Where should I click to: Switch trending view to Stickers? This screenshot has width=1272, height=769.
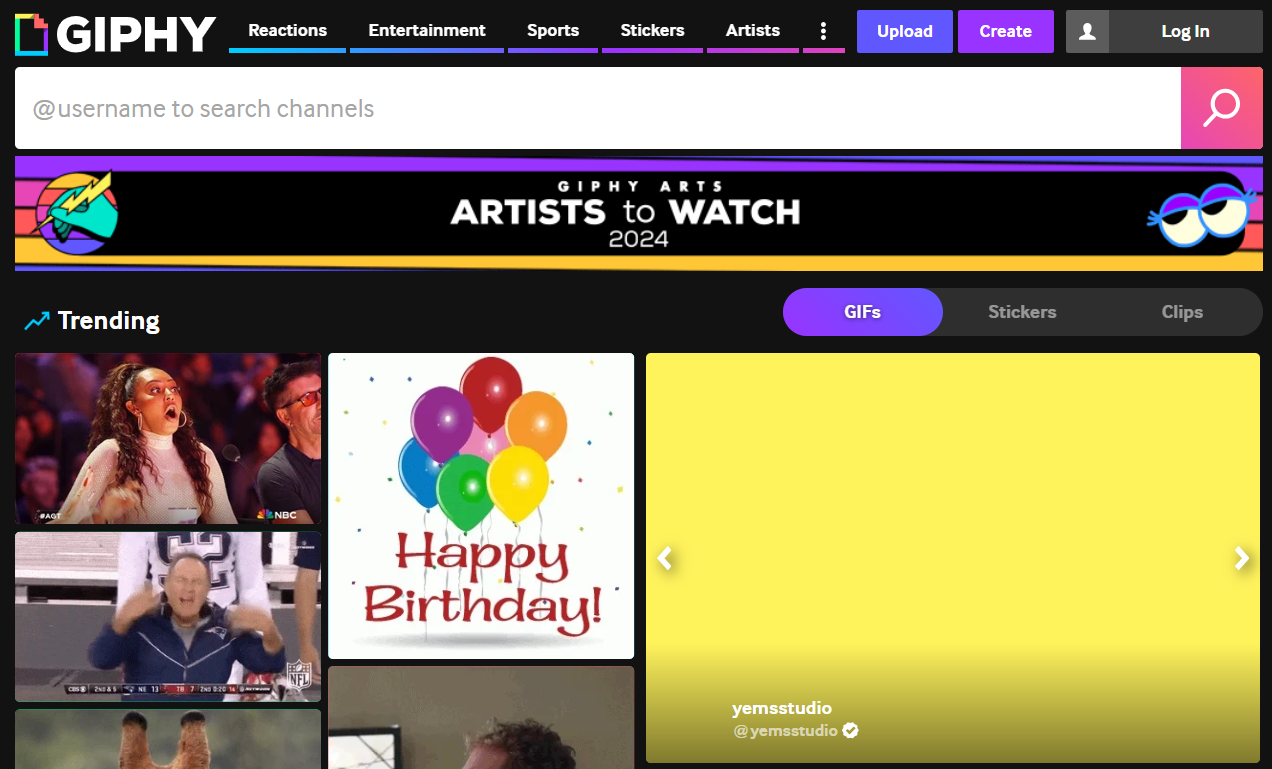[1022, 312]
